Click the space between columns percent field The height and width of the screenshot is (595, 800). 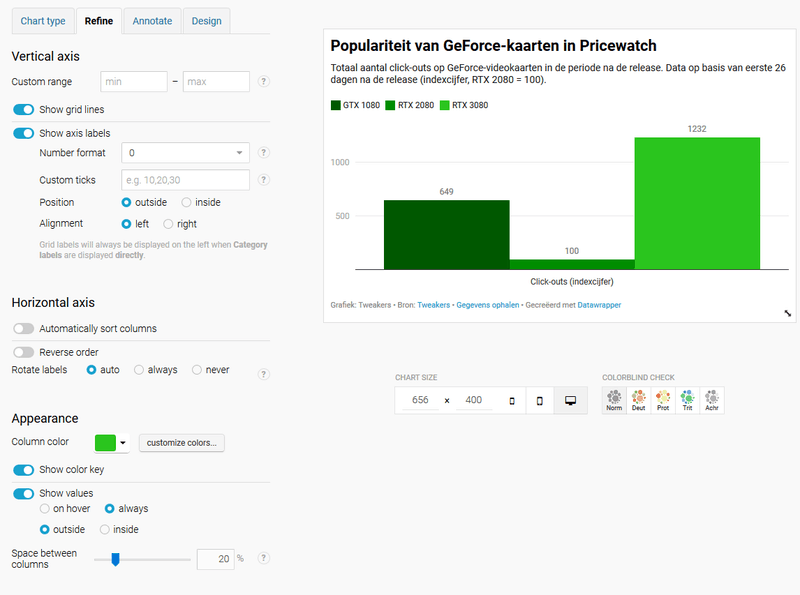coord(216,559)
